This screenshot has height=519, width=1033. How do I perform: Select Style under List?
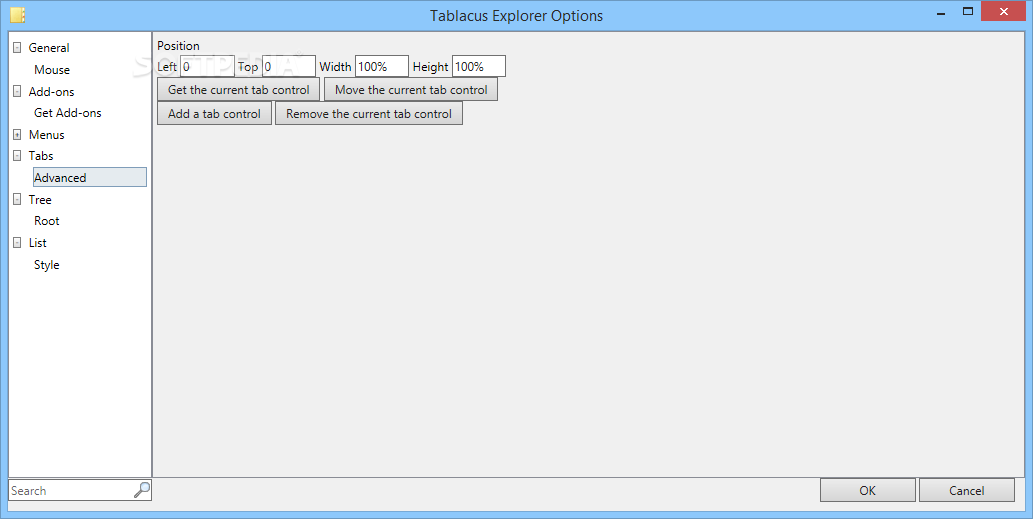pyautogui.click(x=47, y=265)
